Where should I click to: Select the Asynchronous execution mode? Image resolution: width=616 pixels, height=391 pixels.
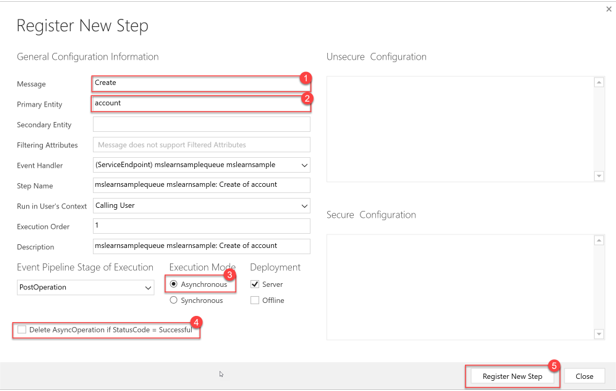[174, 284]
